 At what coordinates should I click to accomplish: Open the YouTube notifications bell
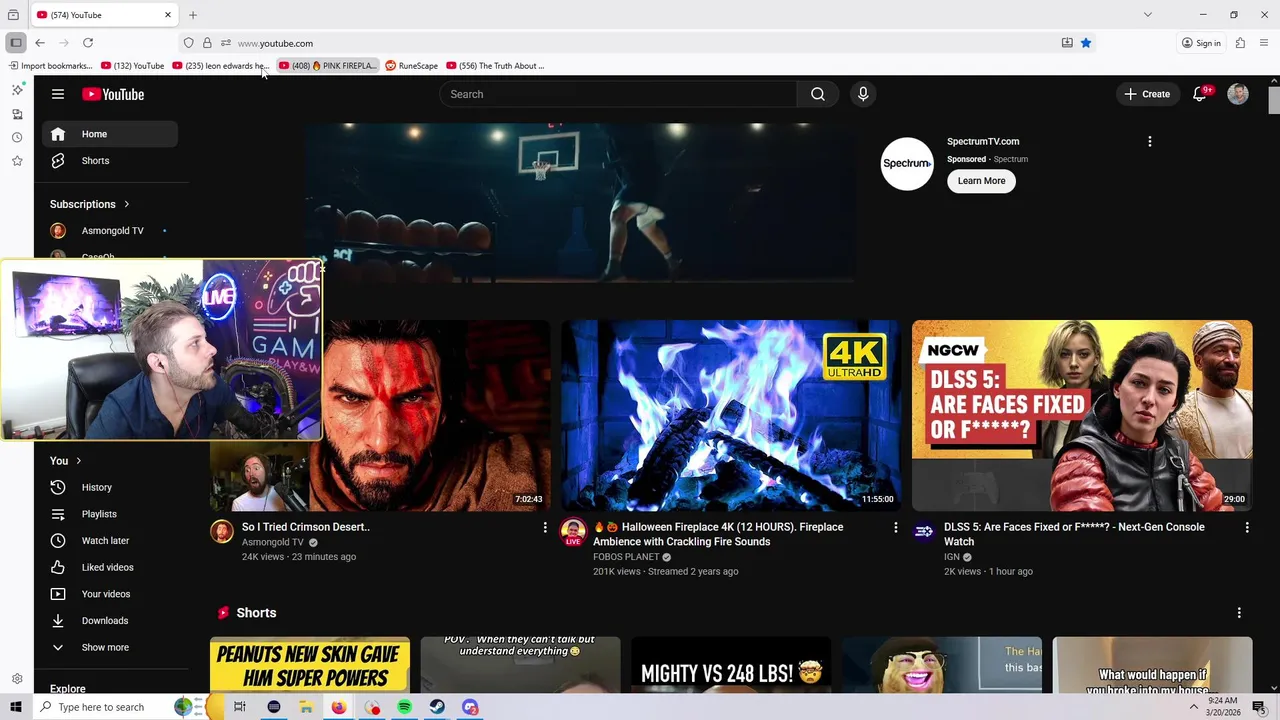click(x=1200, y=94)
